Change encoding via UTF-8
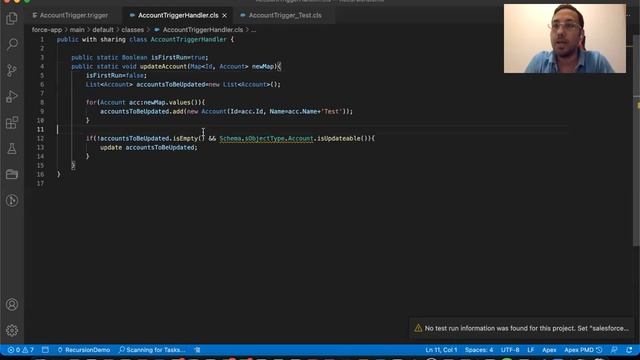This screenshot has height=360, width=640. coord(510,350)
